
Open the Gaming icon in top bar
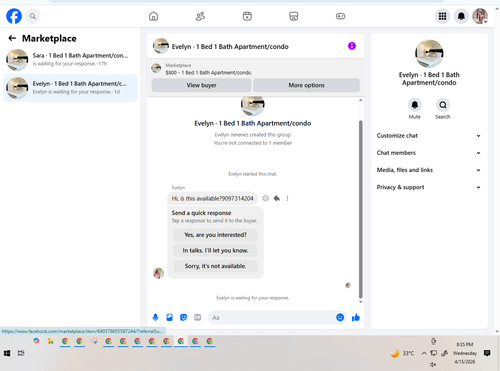340,16
